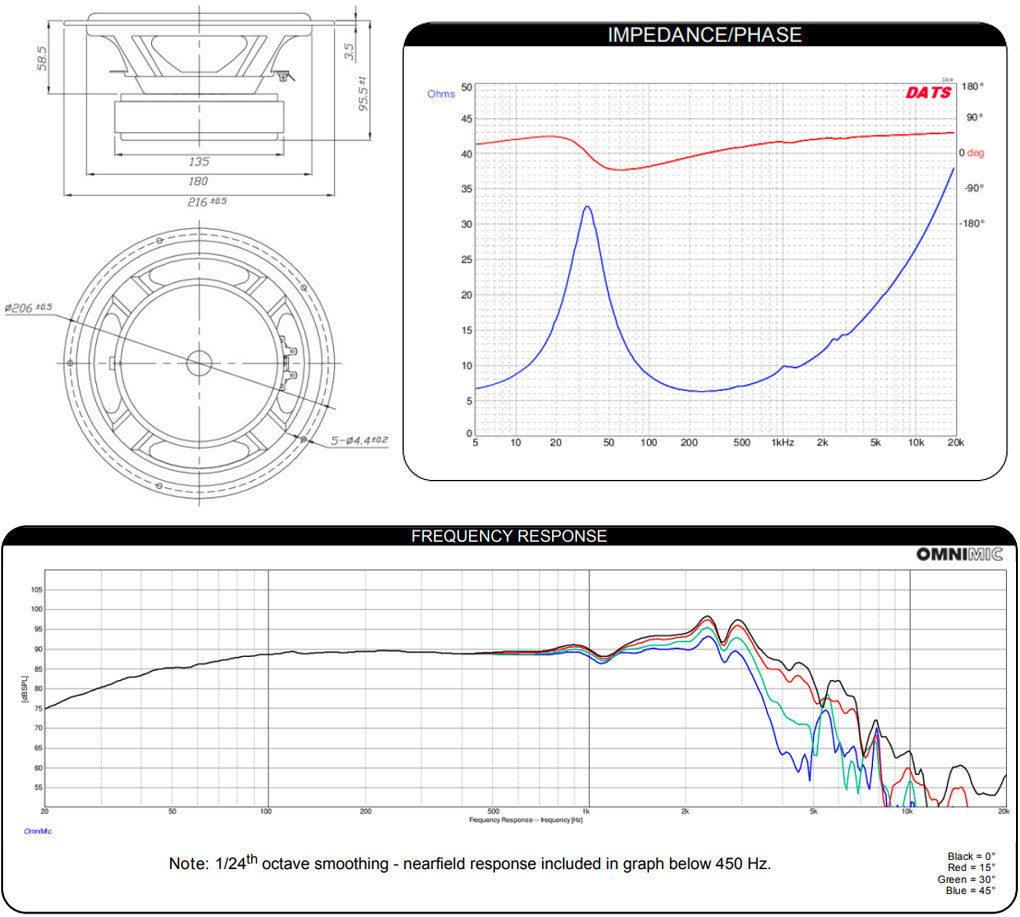1020x917 pixels.
Task: Click the 1/24th octave smoothing note
Action: point(470,863)
